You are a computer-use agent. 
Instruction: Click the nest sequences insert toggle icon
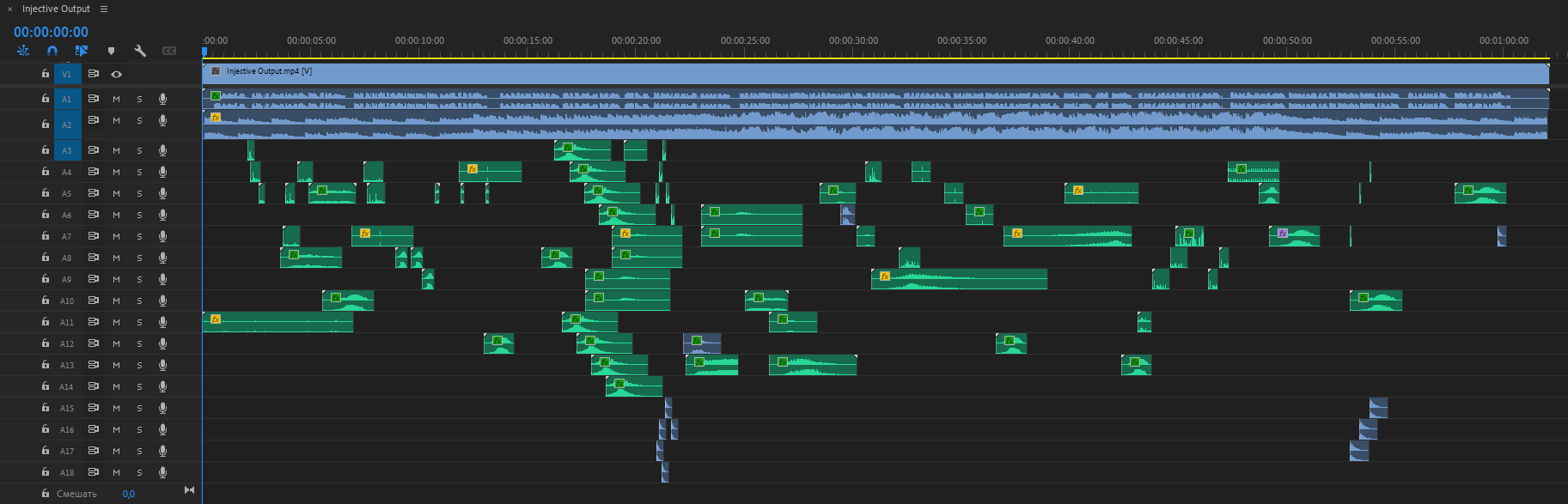23,52
